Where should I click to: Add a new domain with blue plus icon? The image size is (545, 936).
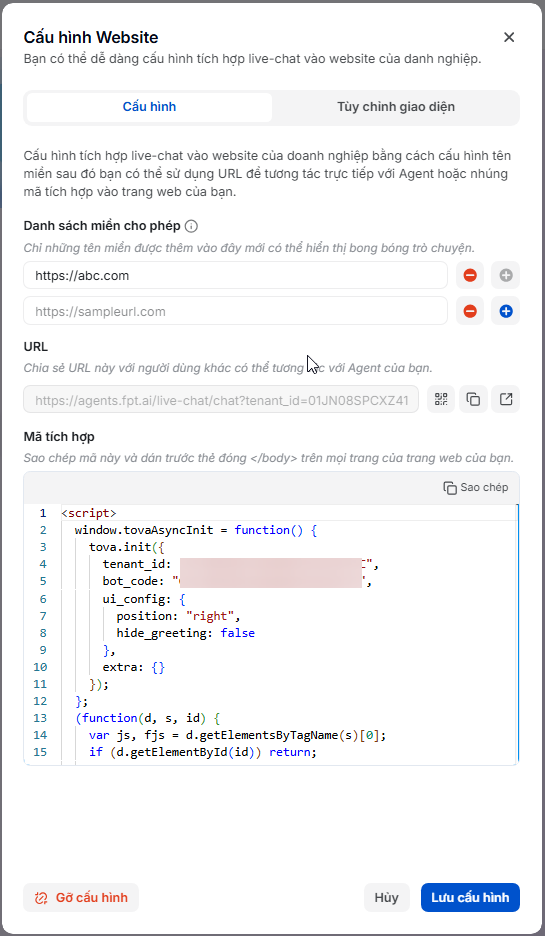point(506,311)
